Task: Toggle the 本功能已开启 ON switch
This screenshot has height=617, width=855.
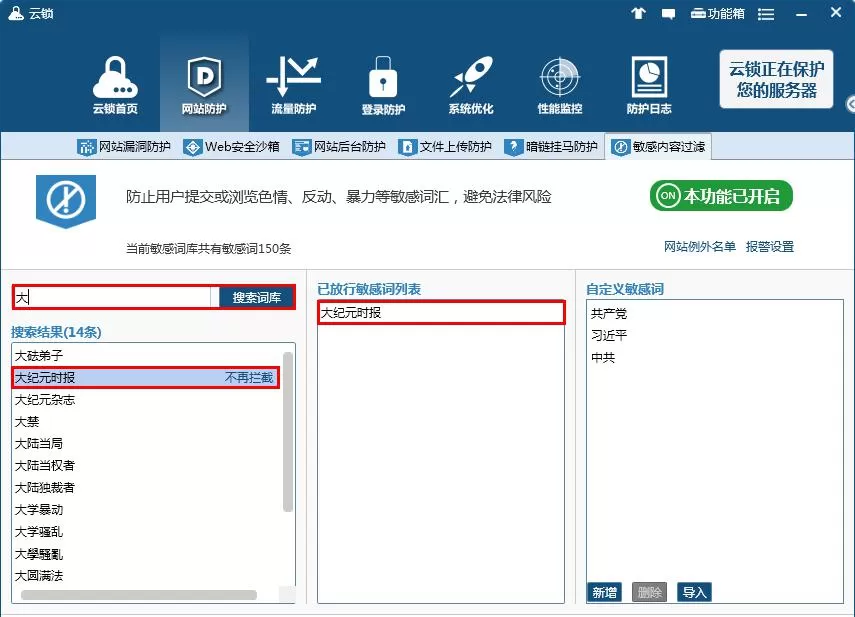Action: [x=721, y=196]
